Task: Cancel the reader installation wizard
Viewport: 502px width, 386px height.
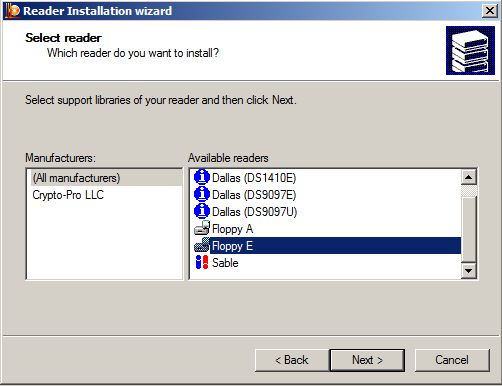Action: [x=452, y=360]
